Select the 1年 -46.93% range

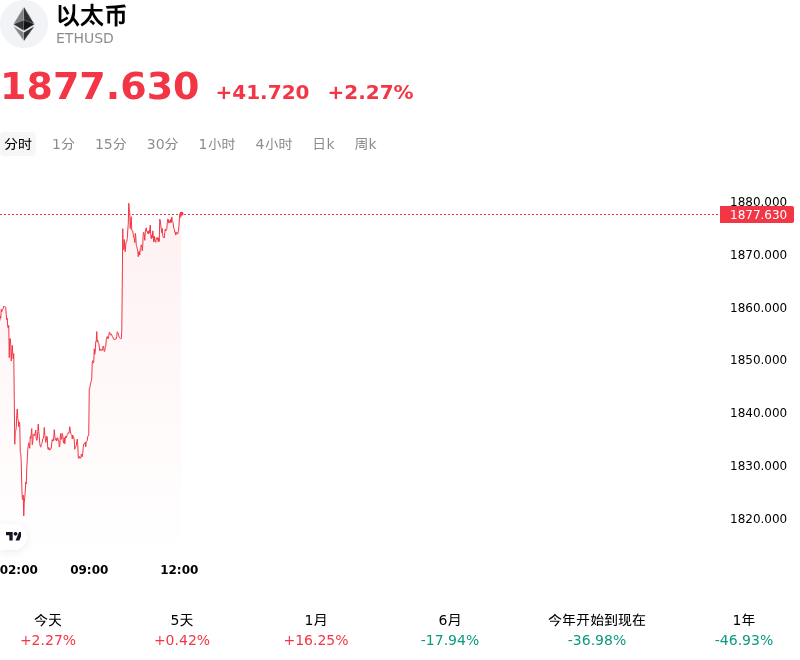[x=743, y=630]
